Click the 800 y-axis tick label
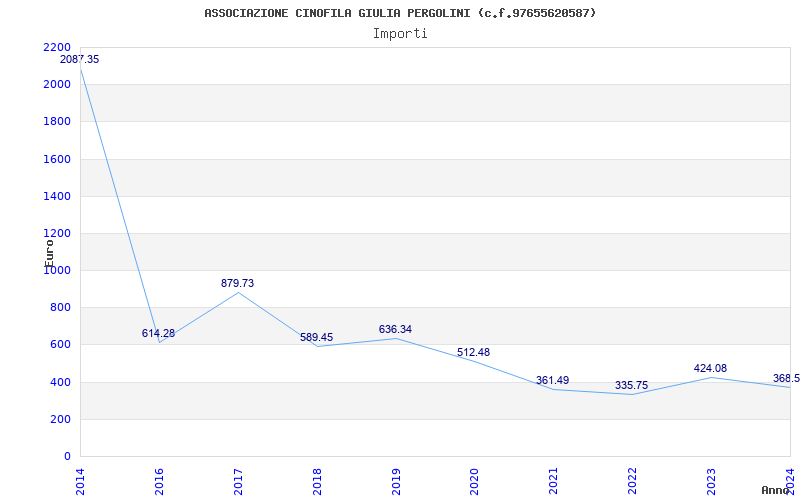 [60, 308]
